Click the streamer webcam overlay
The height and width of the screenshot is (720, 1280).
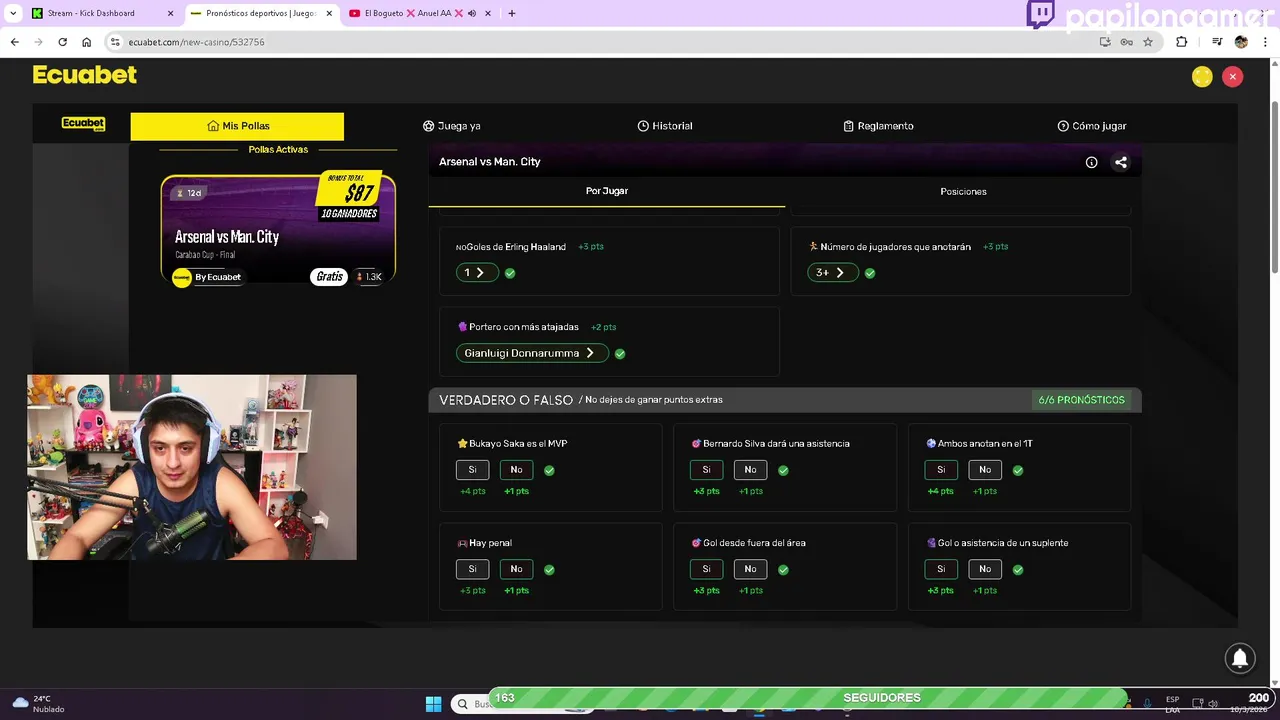click(x=192, y=467)
